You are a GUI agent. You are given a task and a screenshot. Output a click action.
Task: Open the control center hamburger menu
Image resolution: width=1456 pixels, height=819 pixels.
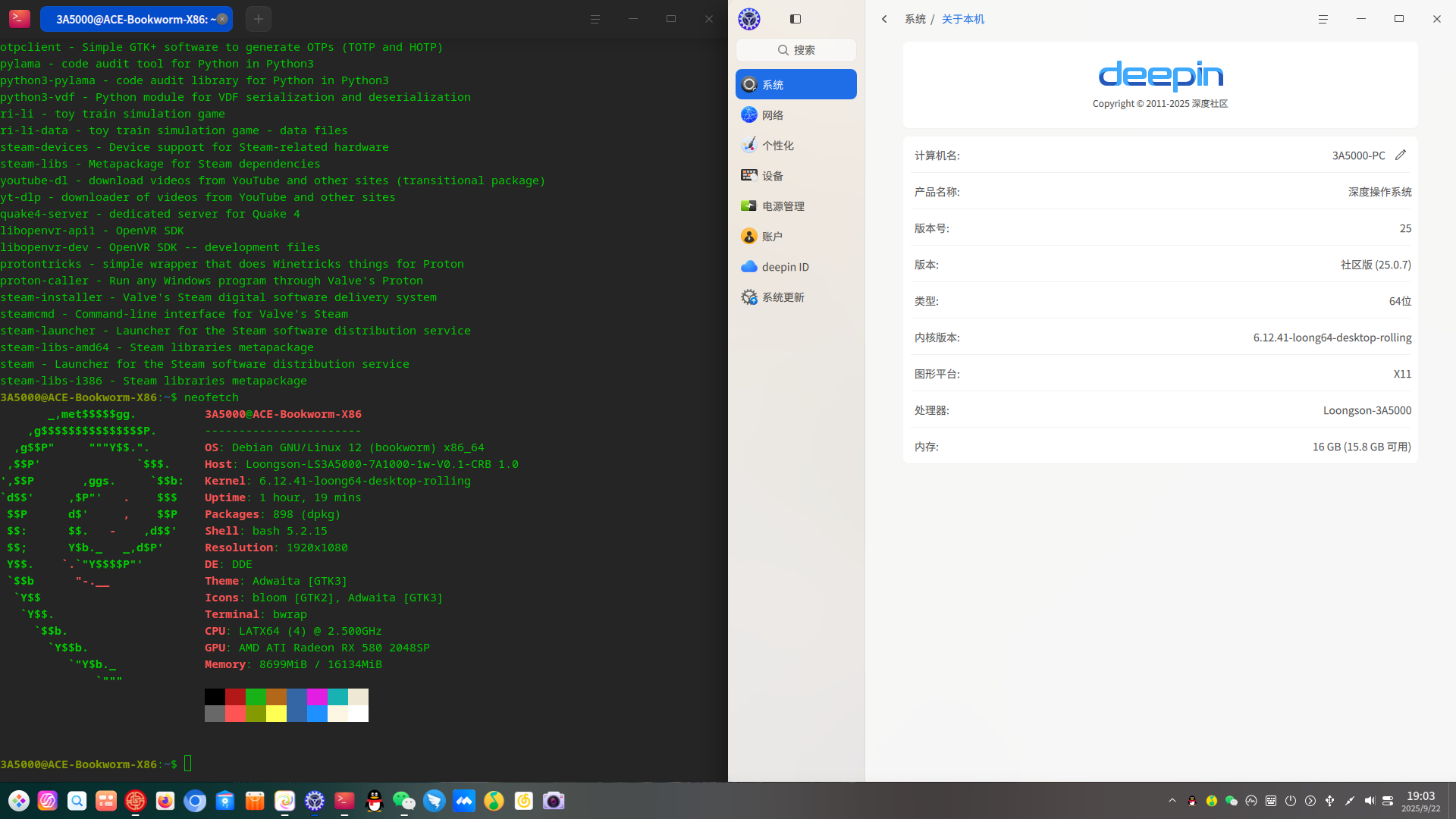1323,19
